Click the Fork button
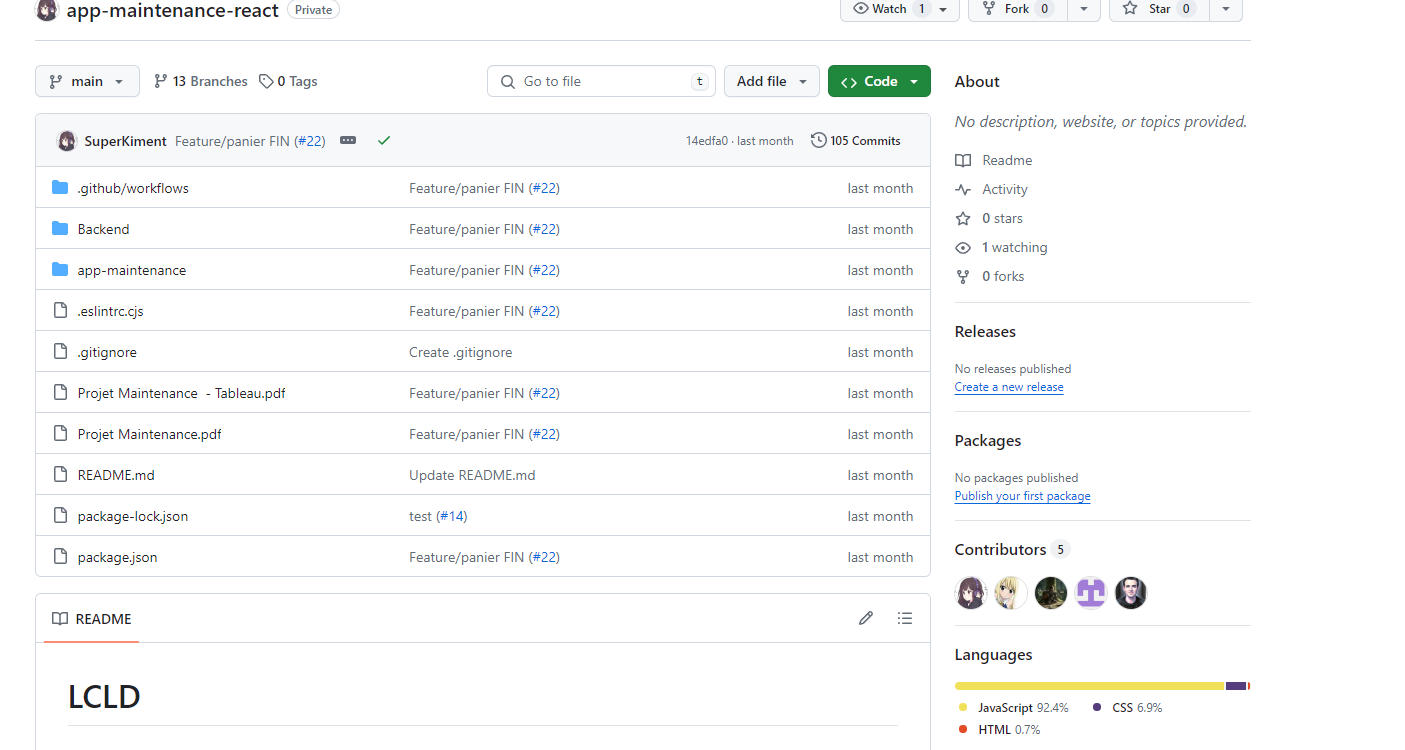This screenshot has width=1405, height=750. (1018, 9)
